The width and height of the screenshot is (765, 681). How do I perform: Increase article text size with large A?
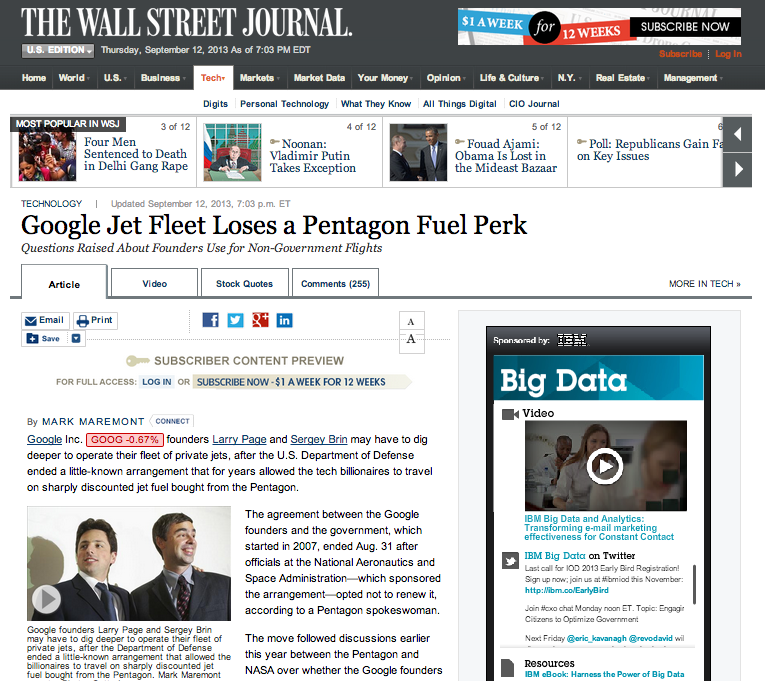tap(410, 340)
